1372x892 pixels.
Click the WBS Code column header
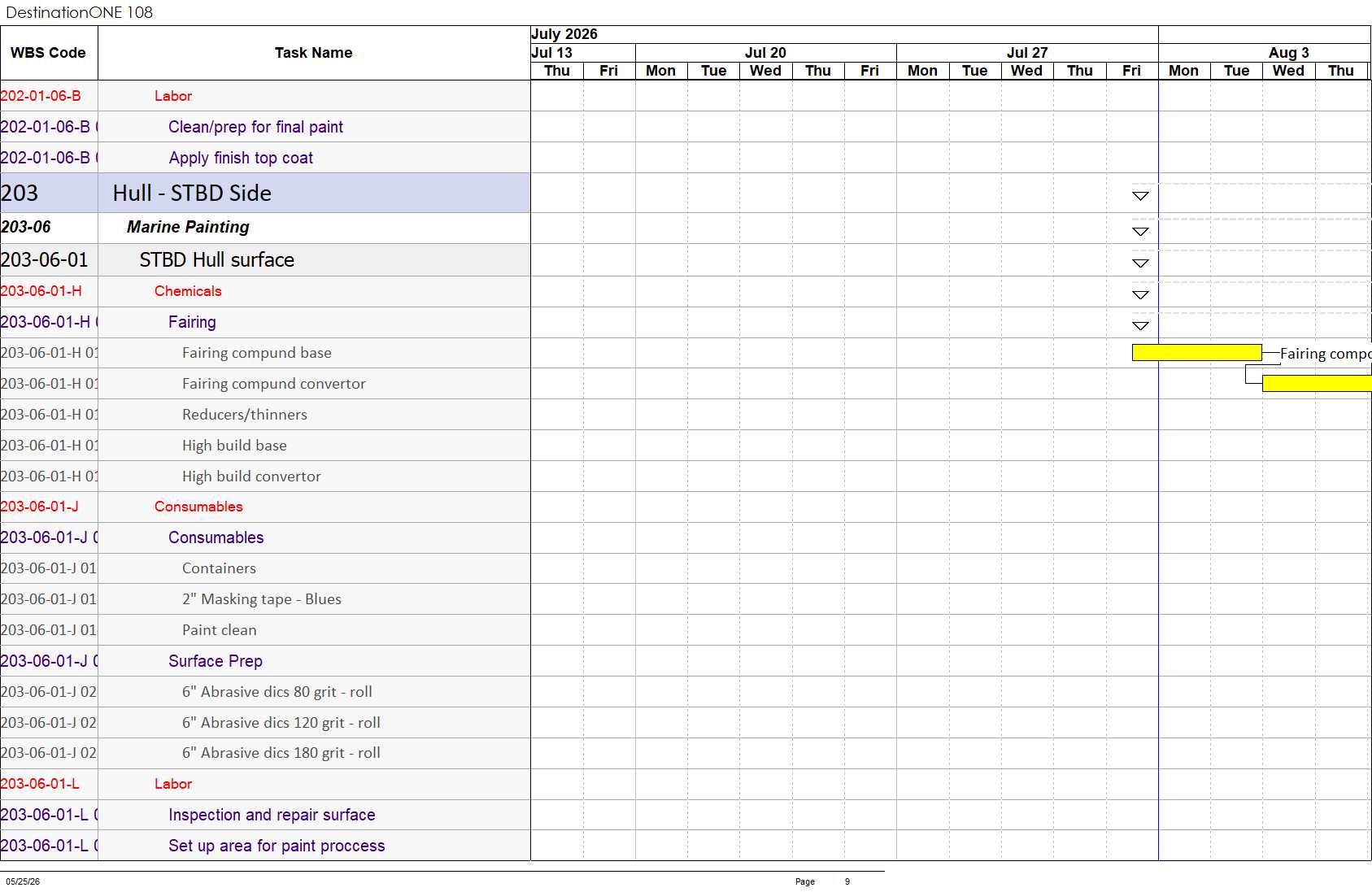click(49, 53)
